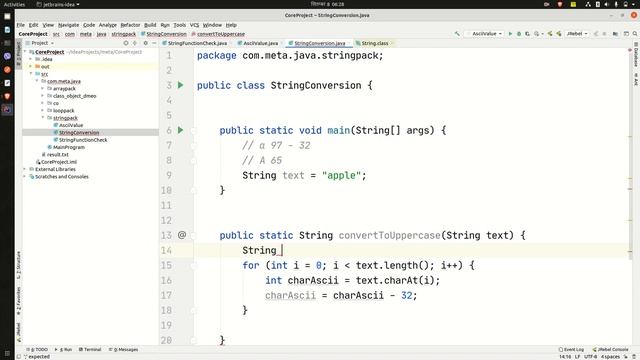Click Run with Coverage icon
The image size is (640, 360).
[x=527, y=34]
